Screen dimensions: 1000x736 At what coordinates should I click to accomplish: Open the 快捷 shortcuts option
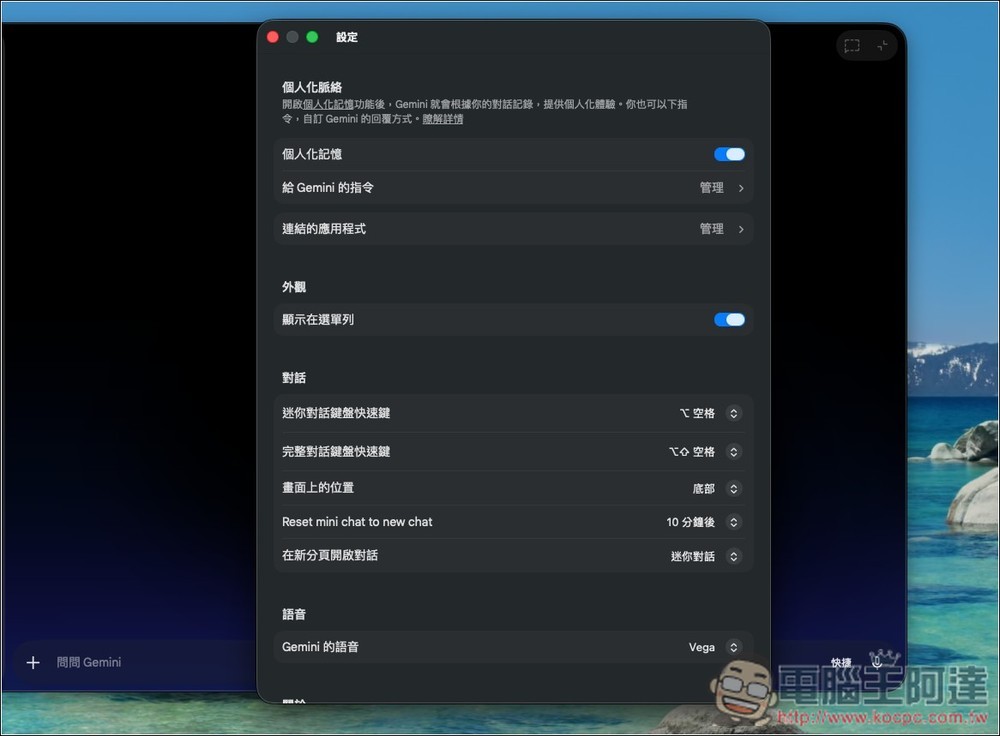840,662
